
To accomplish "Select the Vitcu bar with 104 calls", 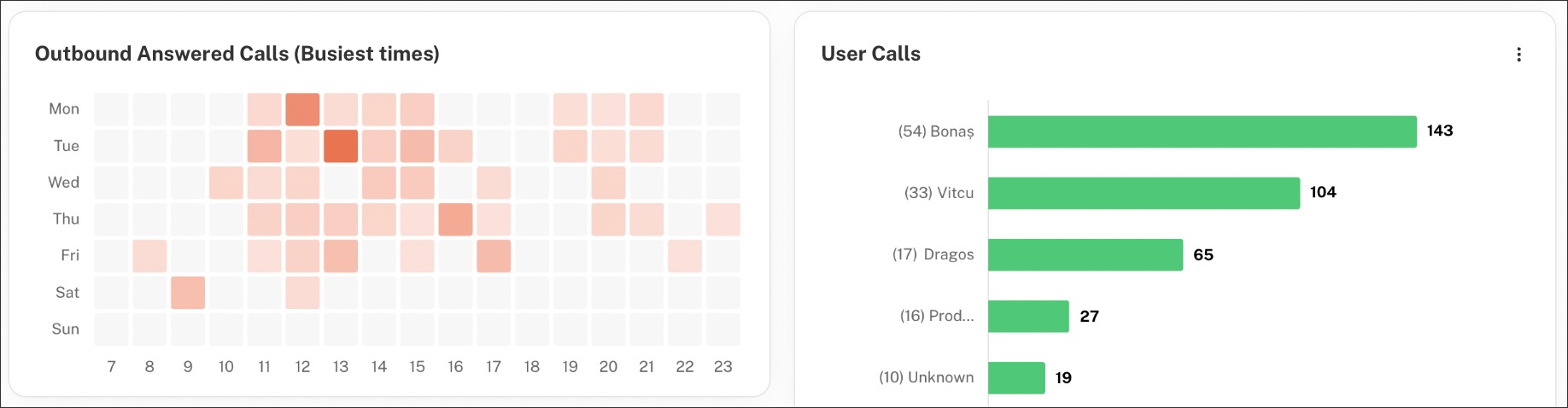I will coord(1144,193).
